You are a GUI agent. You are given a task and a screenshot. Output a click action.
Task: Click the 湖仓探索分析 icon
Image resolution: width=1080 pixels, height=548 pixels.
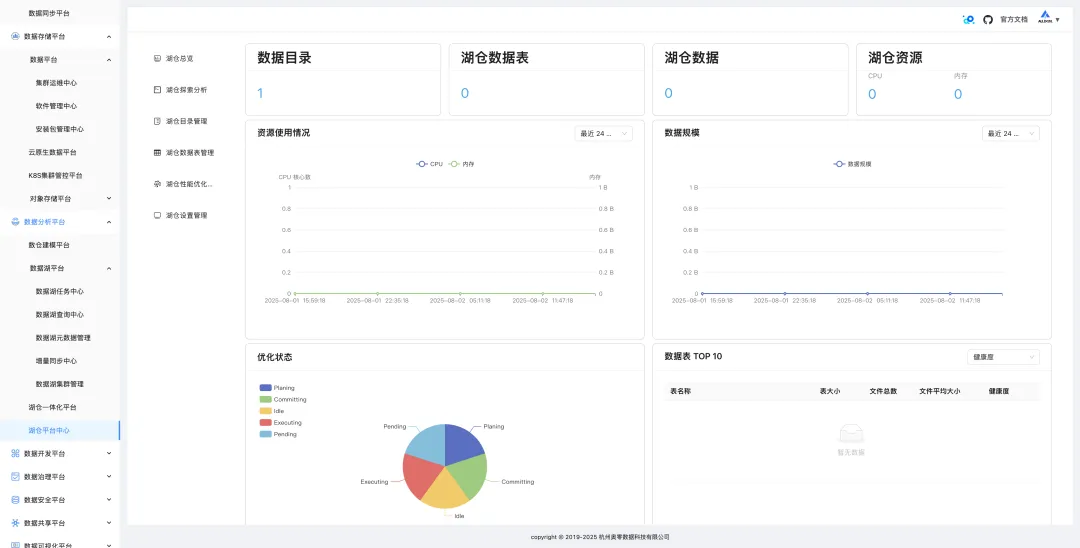coord(157,89)
